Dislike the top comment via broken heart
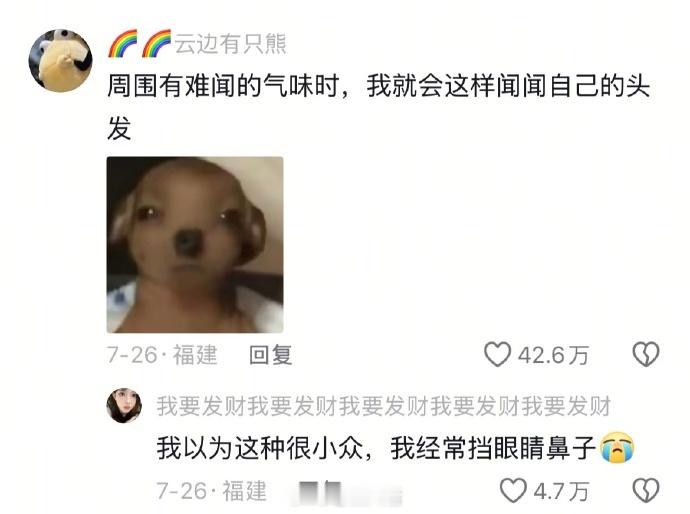 (646, 354)
